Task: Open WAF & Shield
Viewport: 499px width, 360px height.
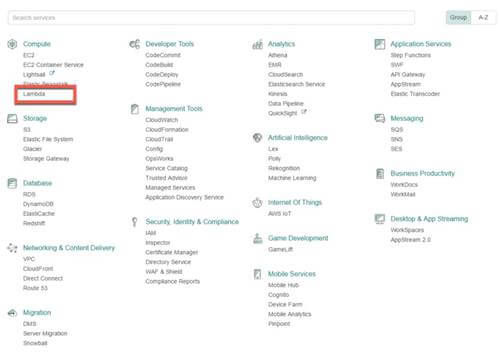Action: pyautogui.click(x=164, y=272)
